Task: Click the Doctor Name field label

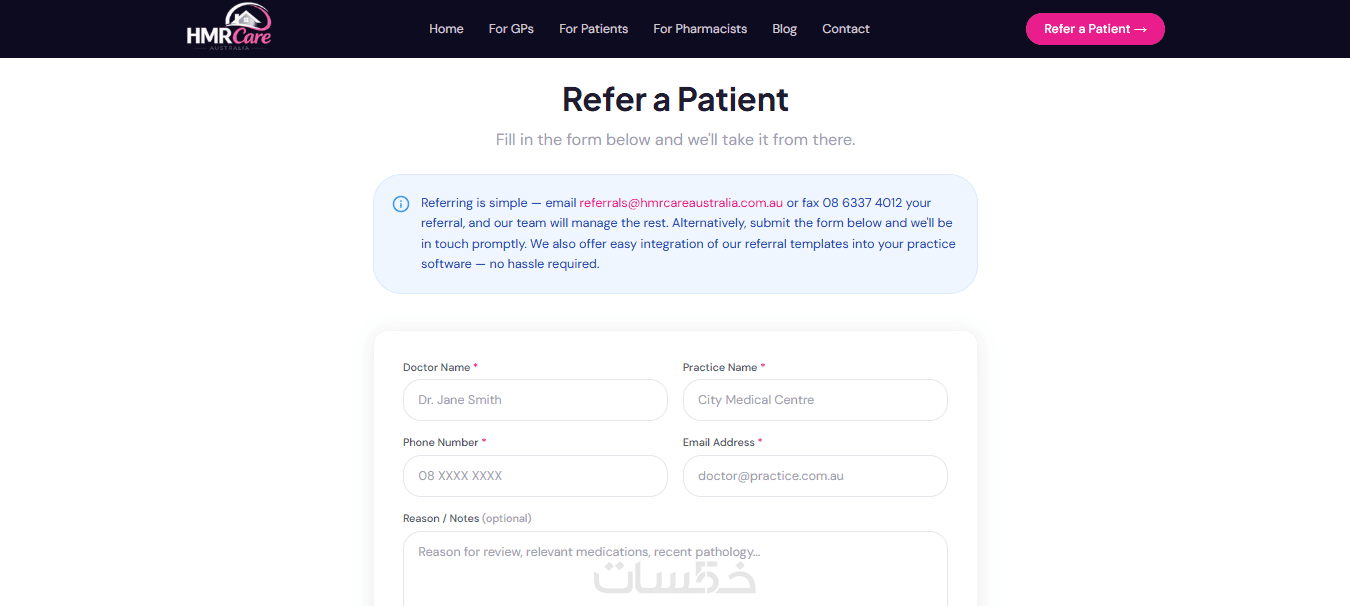Action: 436,367
